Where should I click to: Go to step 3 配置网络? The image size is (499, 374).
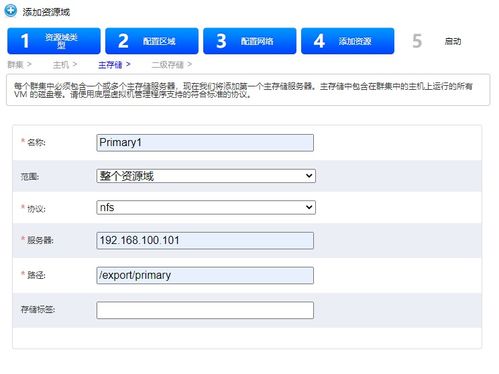coord(250,41)
